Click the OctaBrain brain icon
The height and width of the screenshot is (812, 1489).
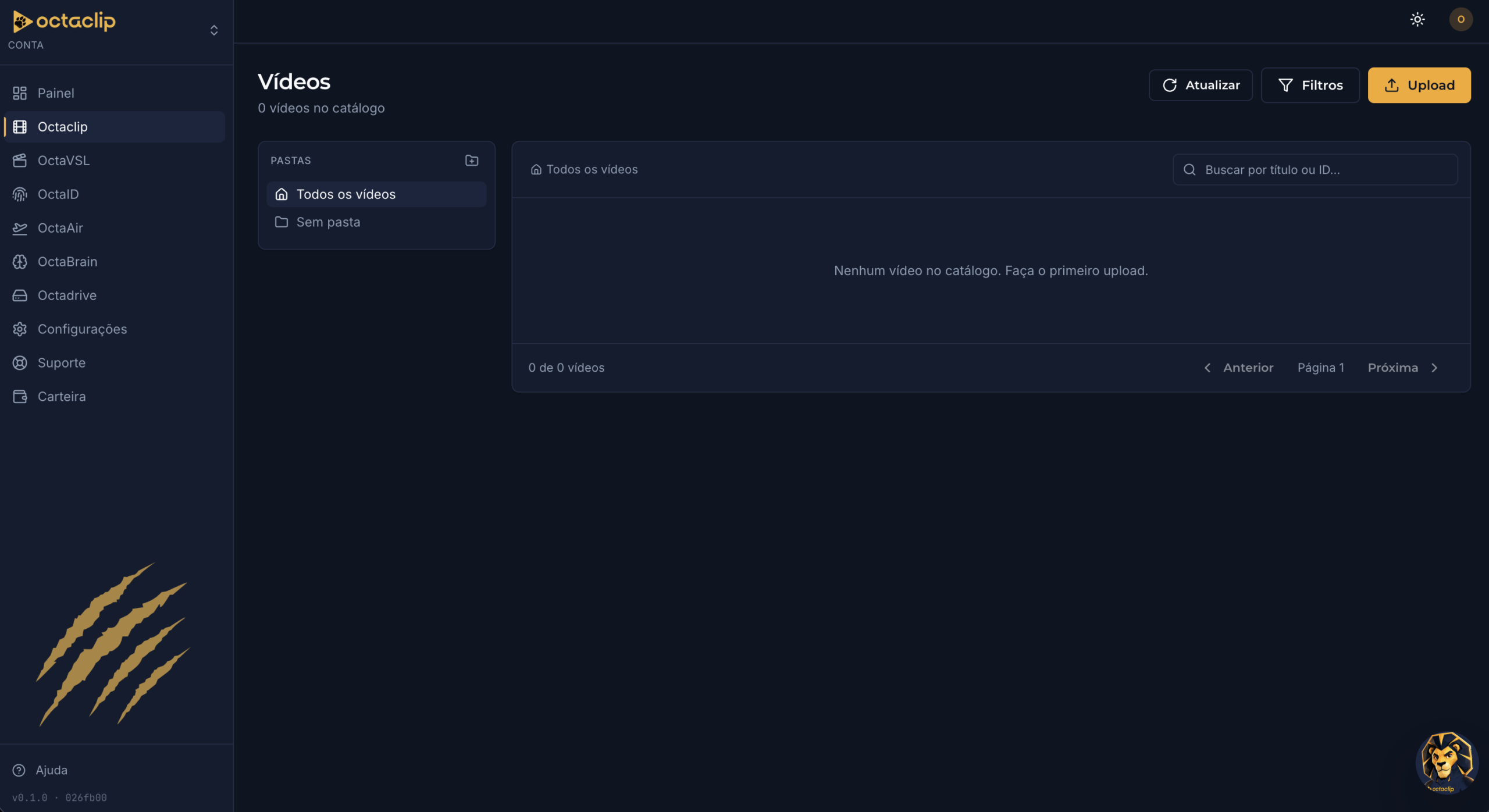(x=20, y=262)
